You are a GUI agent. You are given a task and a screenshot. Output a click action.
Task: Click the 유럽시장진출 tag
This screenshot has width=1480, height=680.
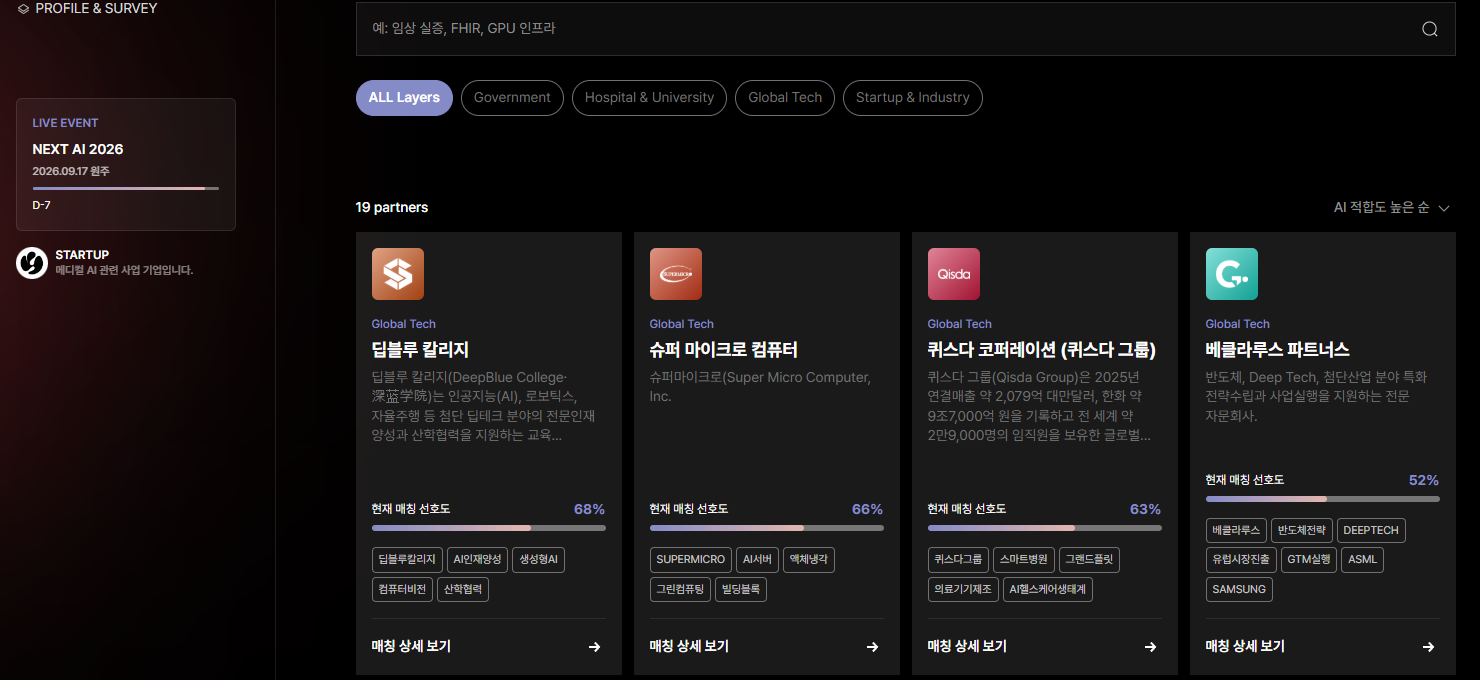coord(1241,559)
